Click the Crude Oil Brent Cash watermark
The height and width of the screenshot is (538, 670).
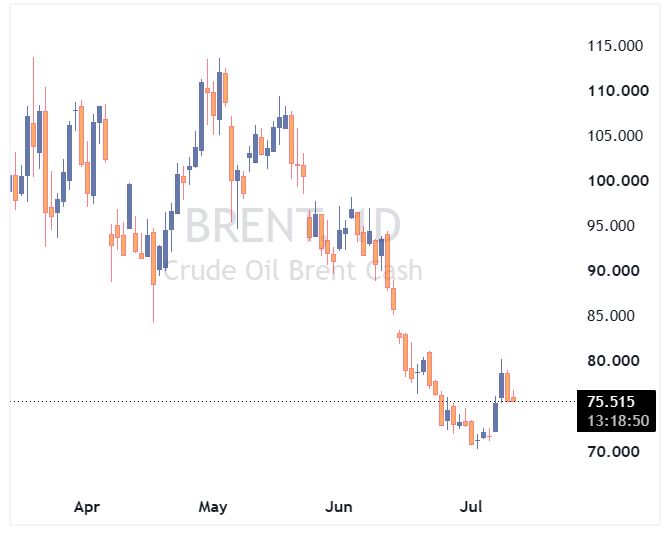[293, 271]
